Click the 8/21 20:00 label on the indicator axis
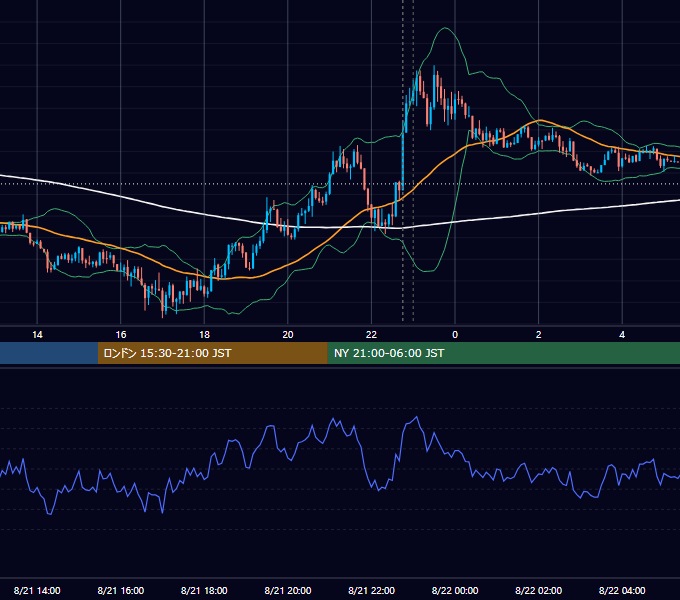The image size is (680, 600). click(288, 590)
